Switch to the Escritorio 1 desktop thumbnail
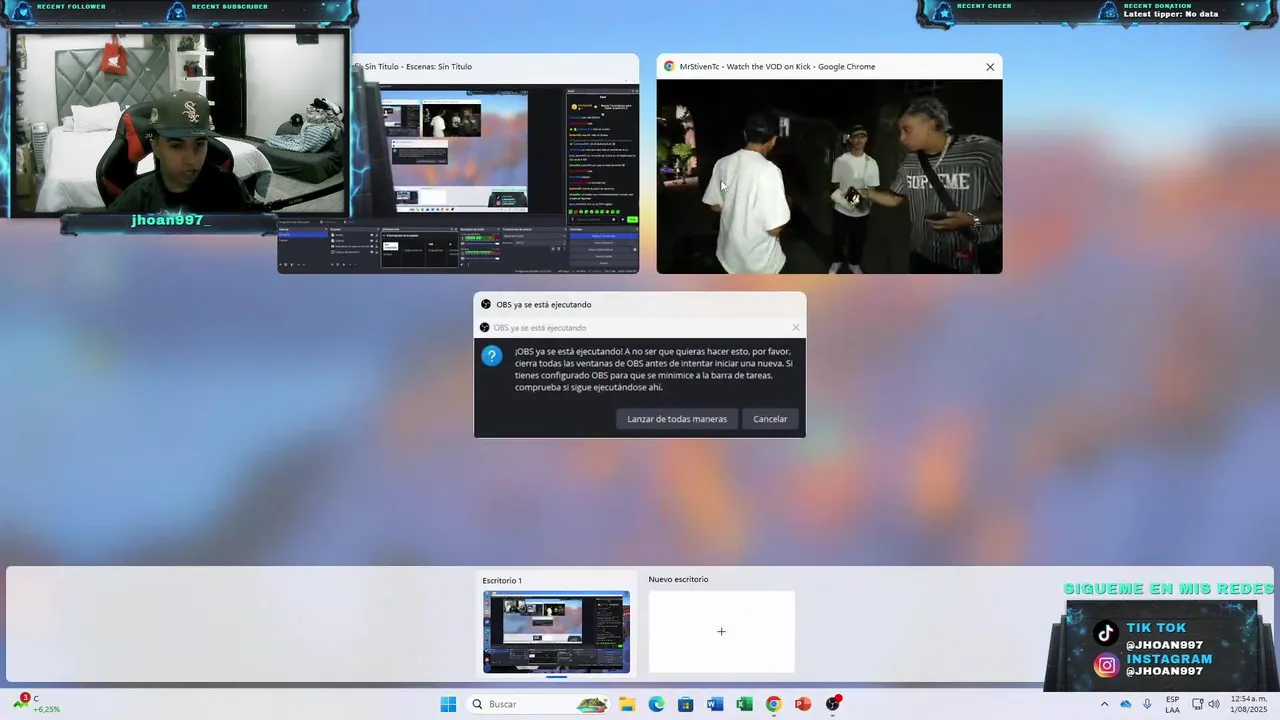Screen dimensions: 1280x720 (557, 632)
